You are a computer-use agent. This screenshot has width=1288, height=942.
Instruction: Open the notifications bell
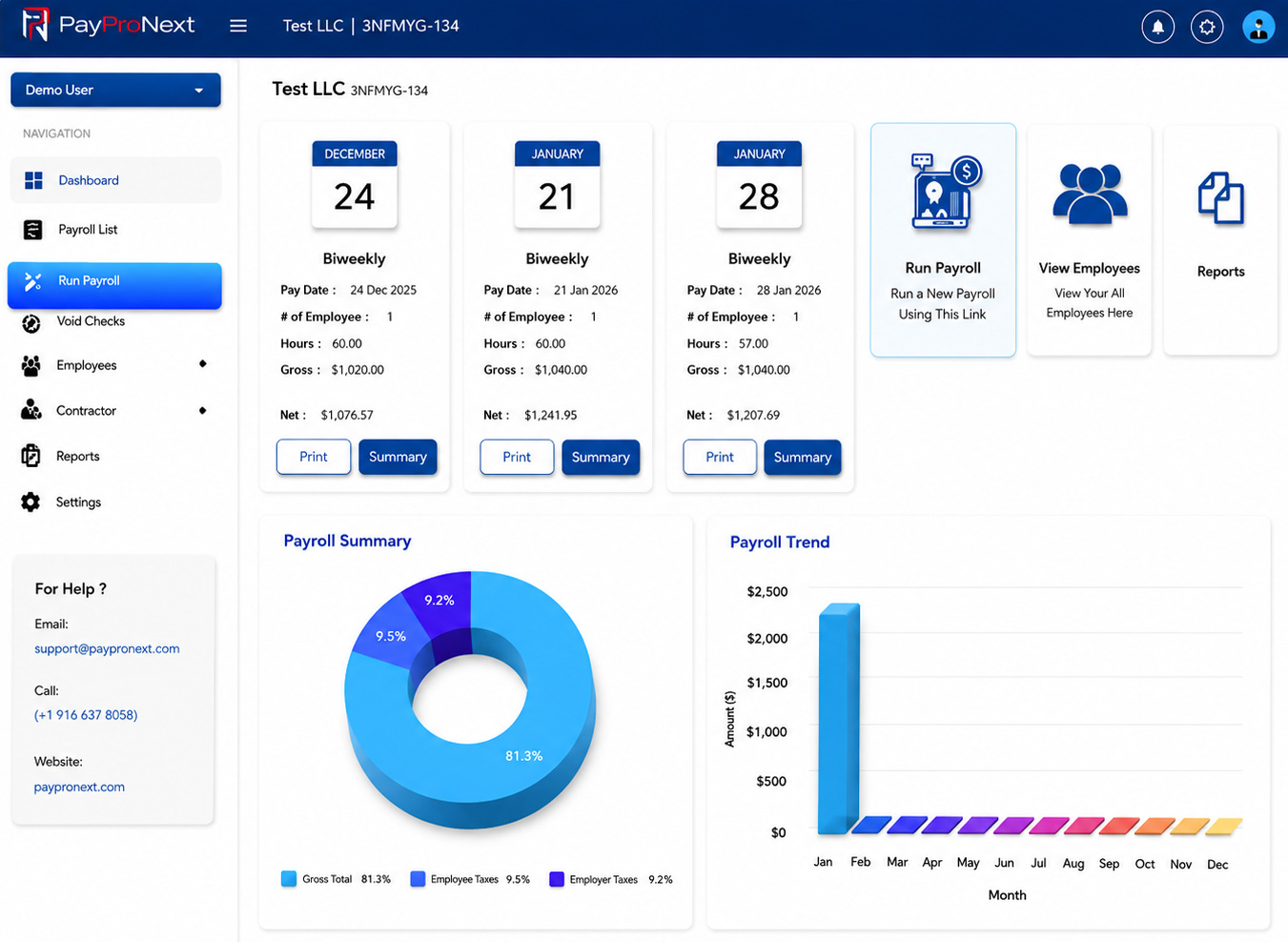(1157, 27)
